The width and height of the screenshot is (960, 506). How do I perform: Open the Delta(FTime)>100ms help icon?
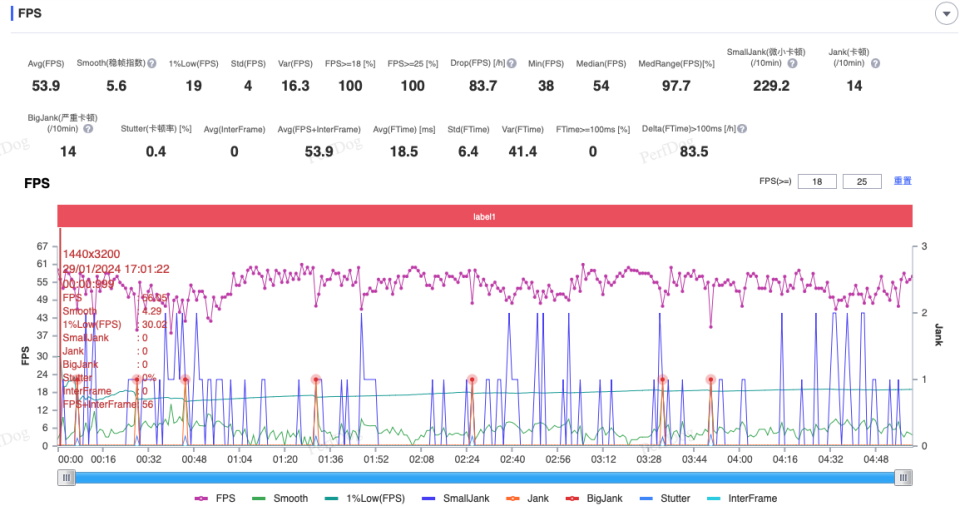pyautogui.click(x=742, y=129)
